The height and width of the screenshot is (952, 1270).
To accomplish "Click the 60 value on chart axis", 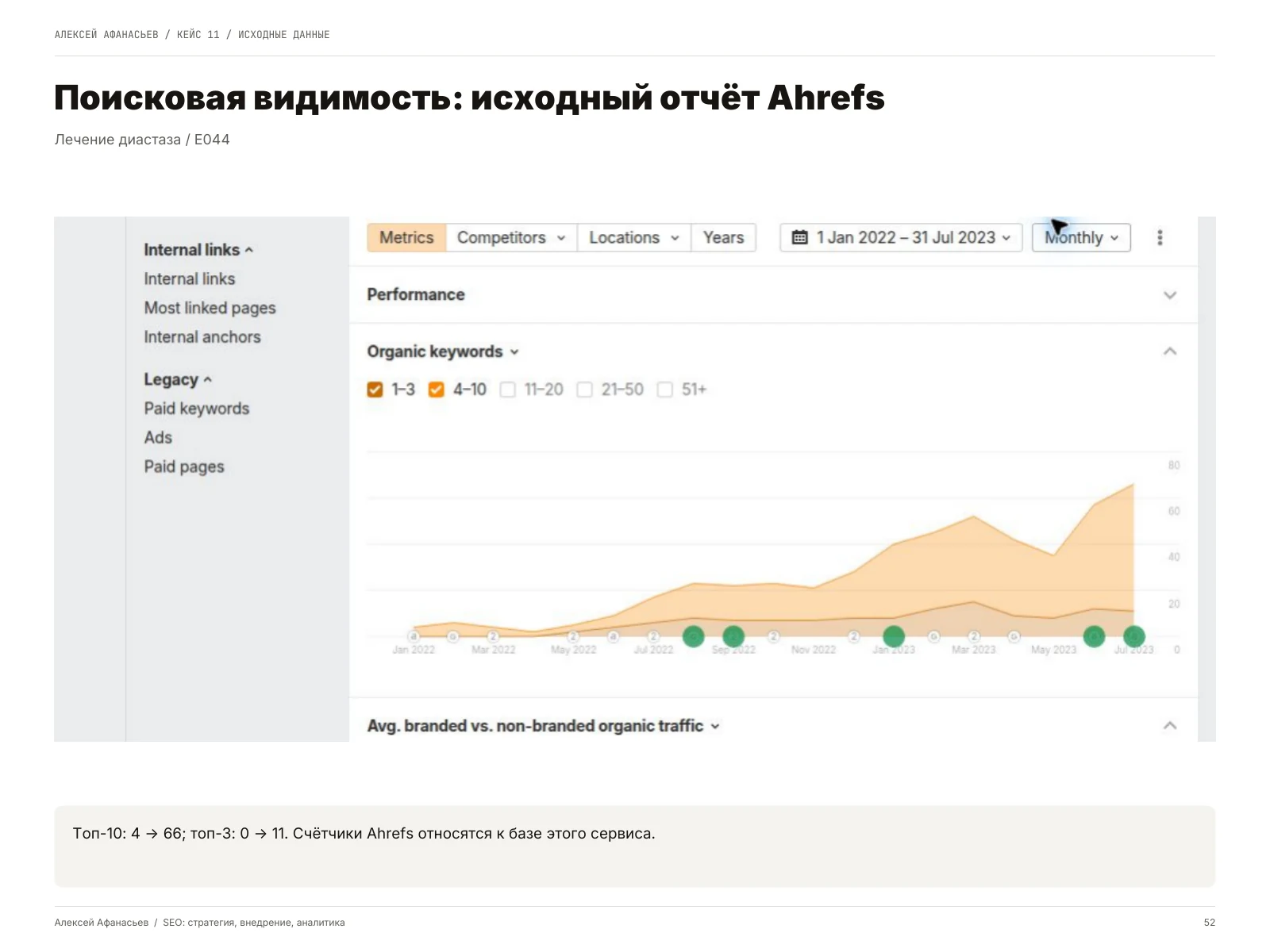I will [1174, 511].
